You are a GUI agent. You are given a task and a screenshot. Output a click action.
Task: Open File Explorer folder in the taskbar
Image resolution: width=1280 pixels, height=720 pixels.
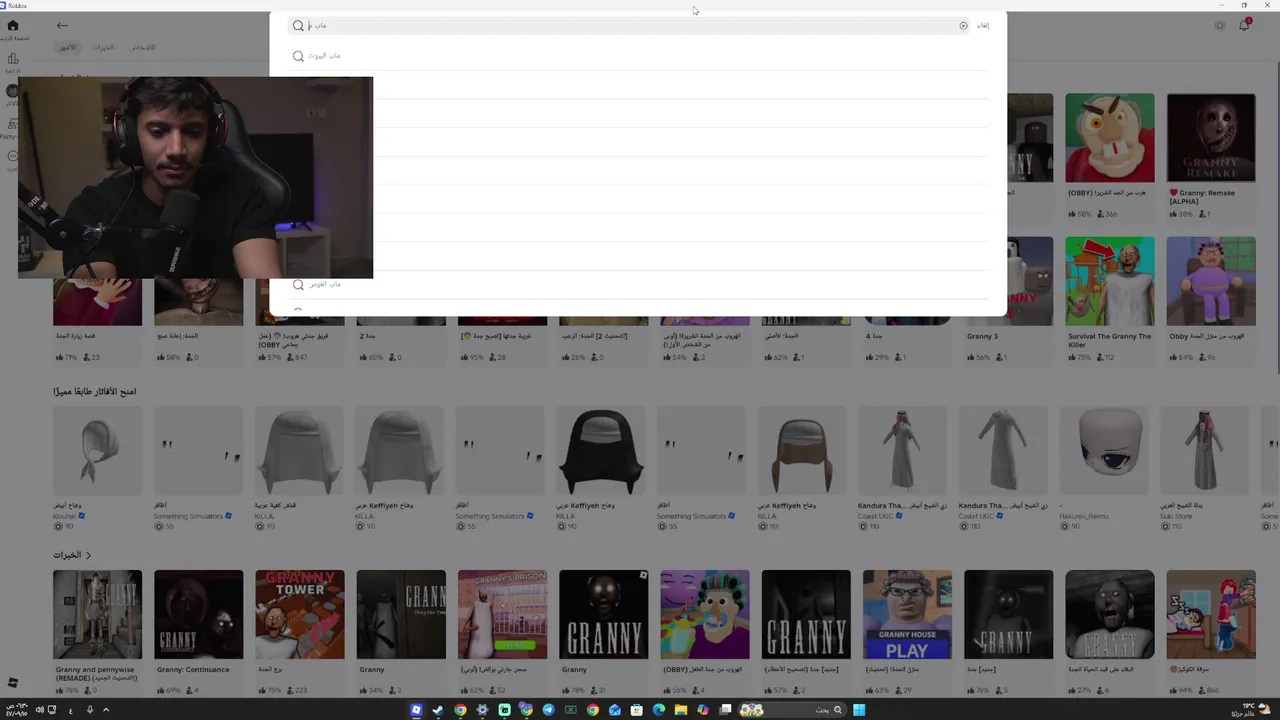coord(681,710)
